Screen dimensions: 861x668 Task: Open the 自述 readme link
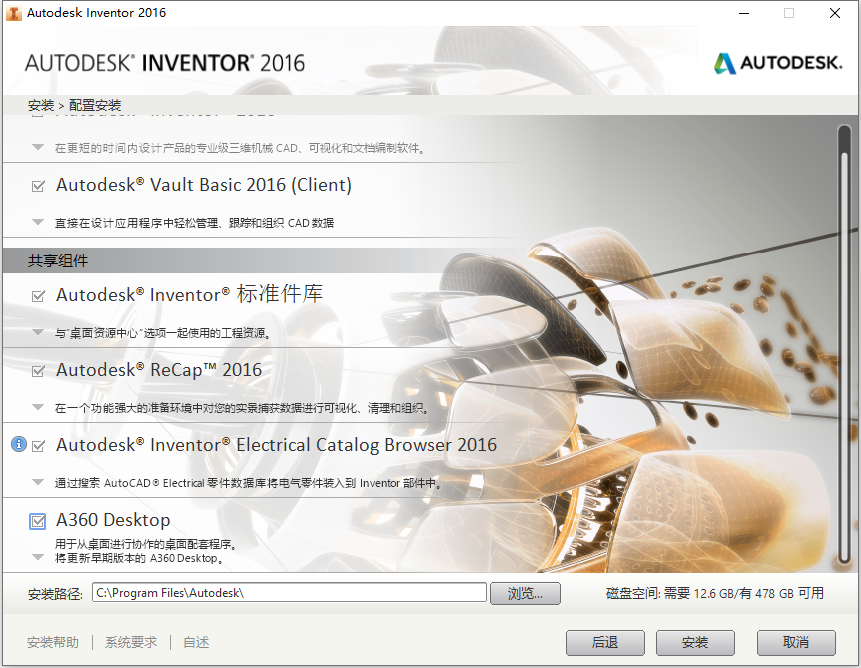click(196, 642)
